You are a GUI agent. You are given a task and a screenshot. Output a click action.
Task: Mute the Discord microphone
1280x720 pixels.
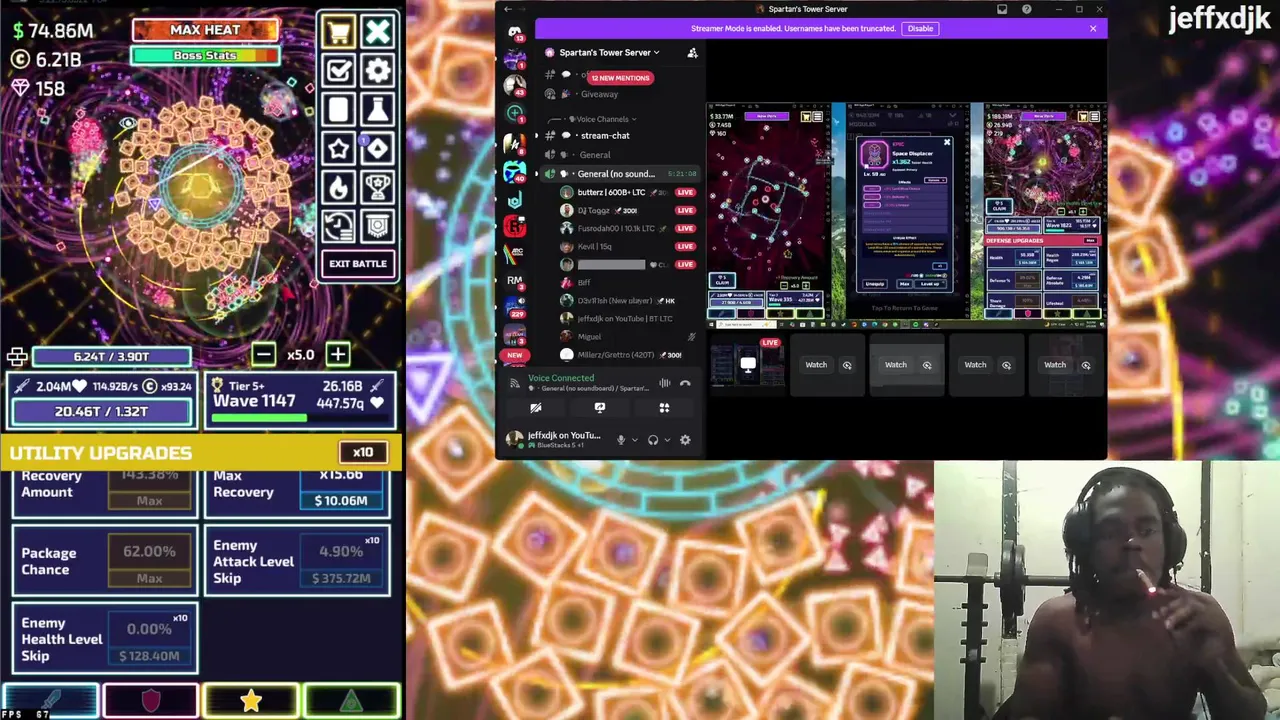(621, 440)
